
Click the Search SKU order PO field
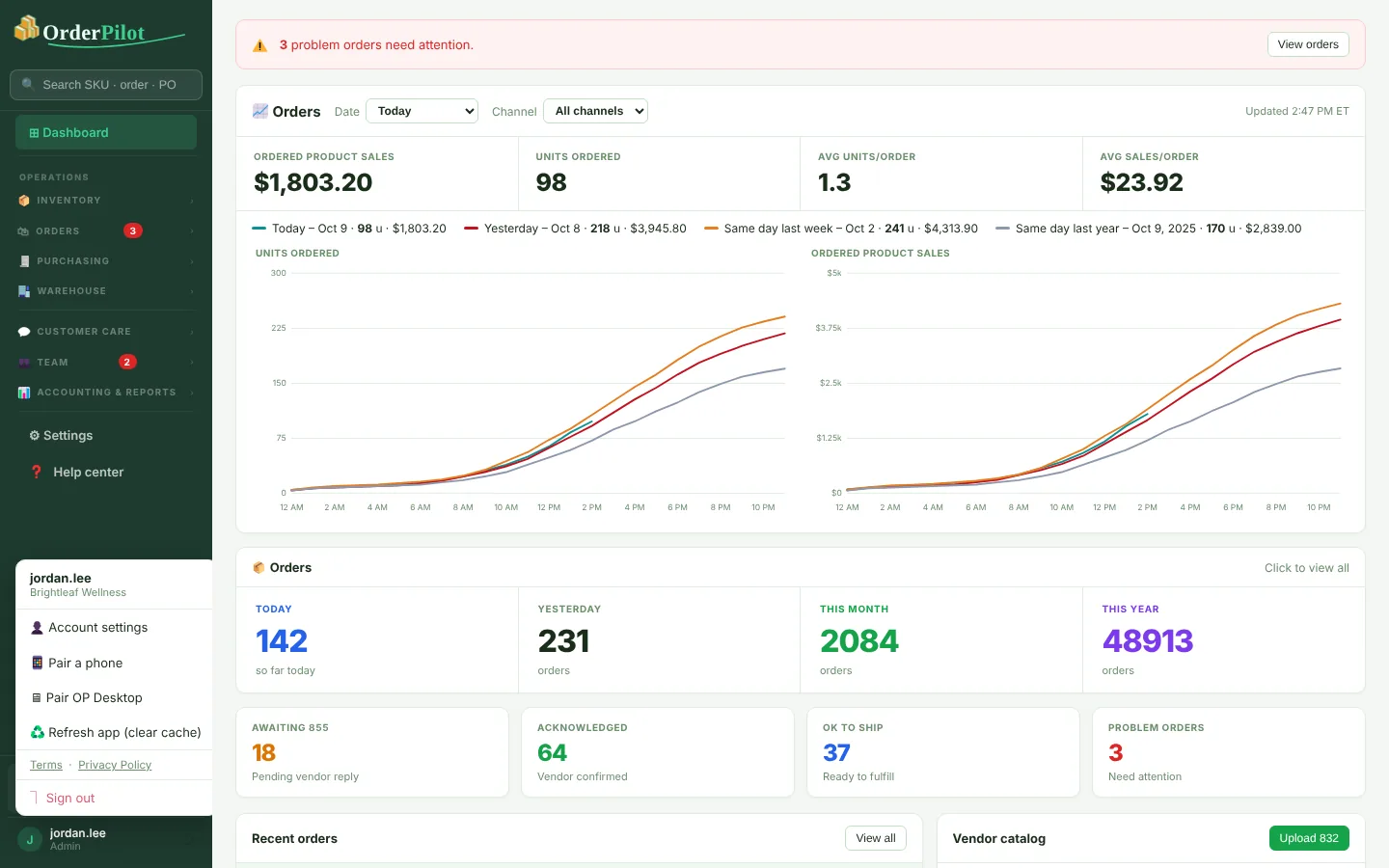[x=106, y=85]
